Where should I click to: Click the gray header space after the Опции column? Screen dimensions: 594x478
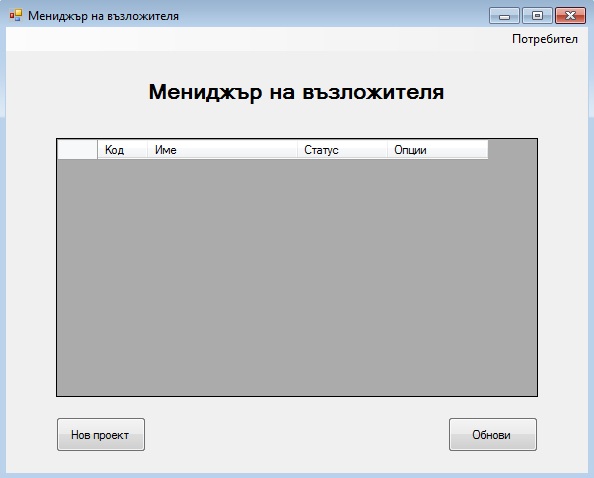point(512,150)
